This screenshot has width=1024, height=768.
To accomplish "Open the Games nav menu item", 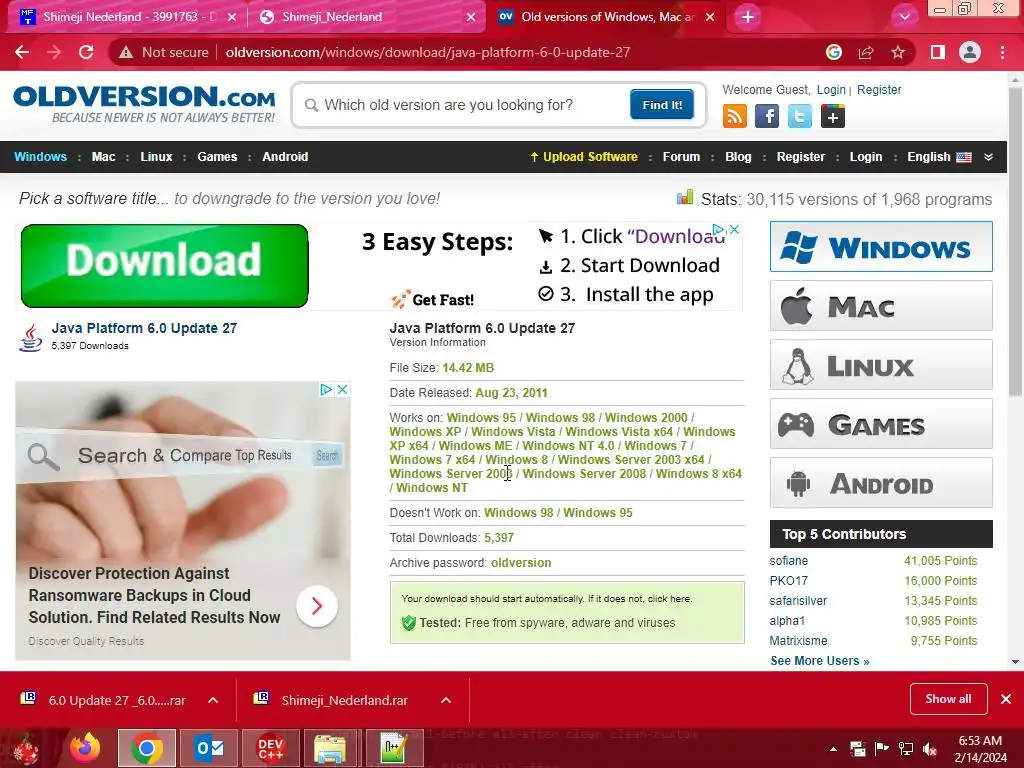I will pyautogui.click(x=217, y=157).
